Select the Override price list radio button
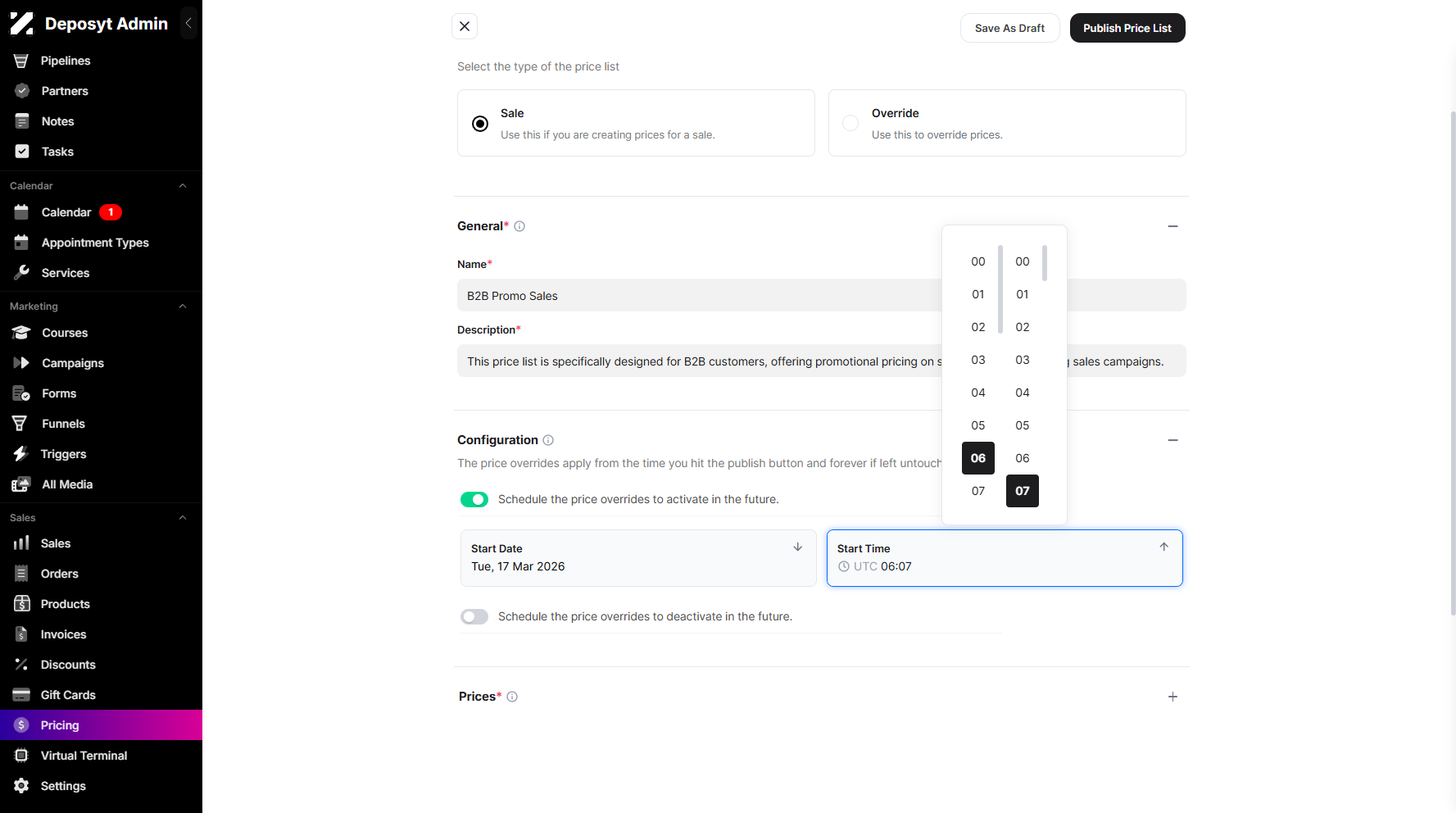The width and height of the screenshot is (1456, 813). coord(850,123)
